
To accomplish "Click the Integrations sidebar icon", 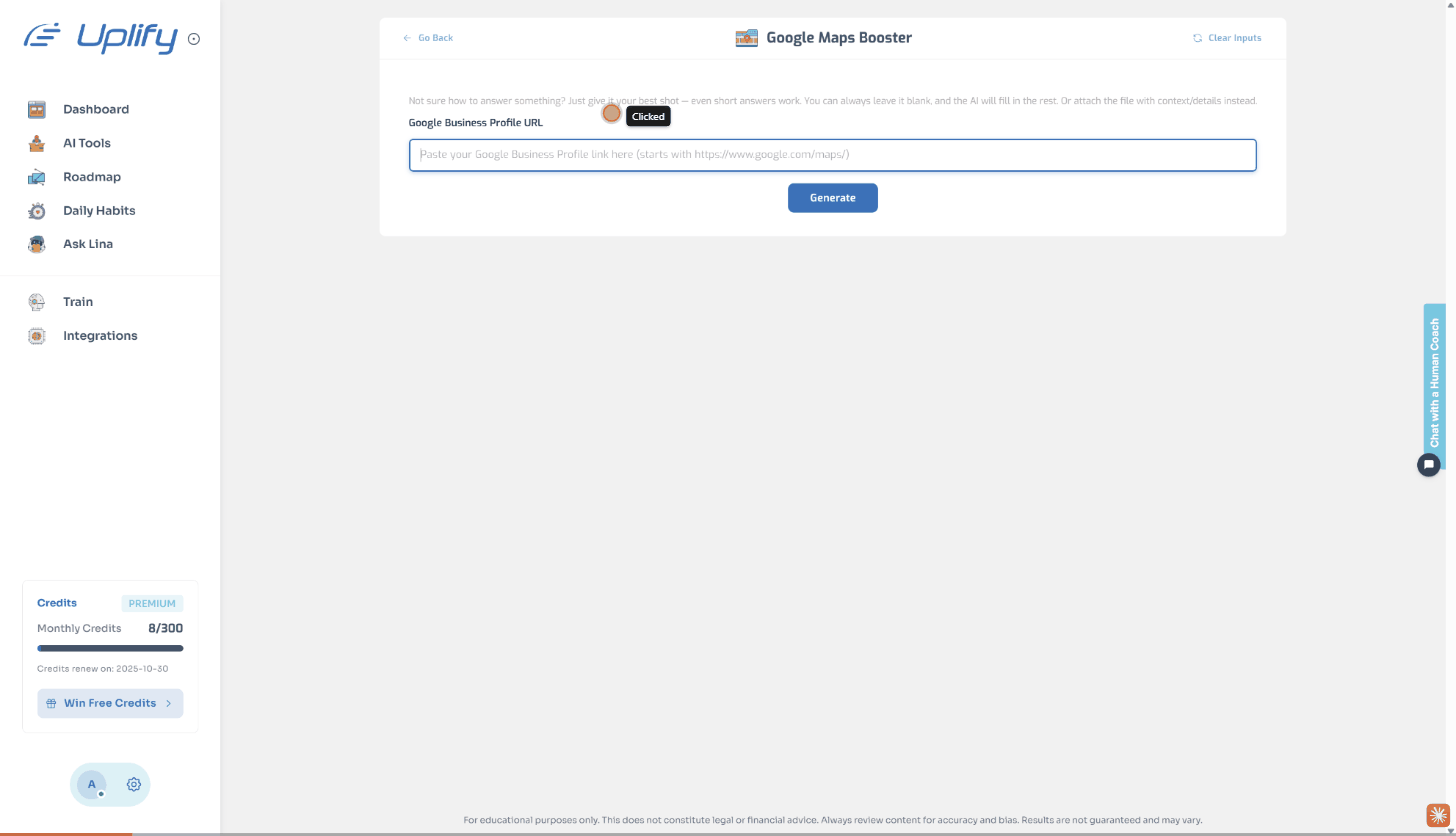I will pyautogui.click(x=37, y=336).
